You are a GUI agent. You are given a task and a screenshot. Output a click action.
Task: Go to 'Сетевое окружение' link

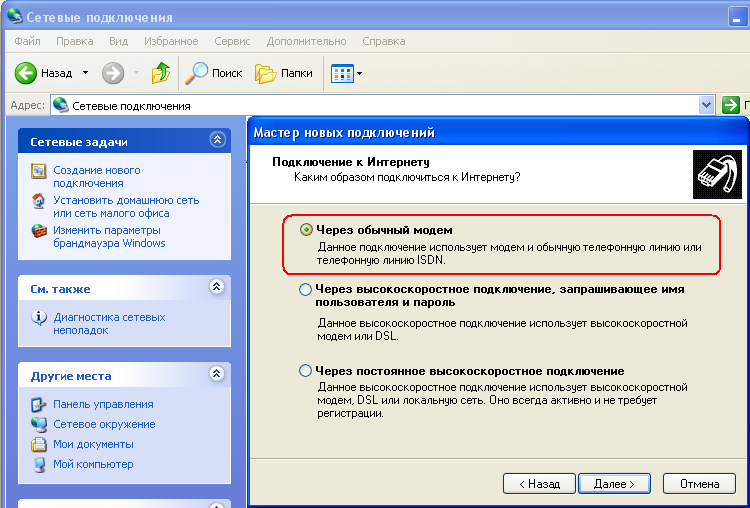pyautogui.click(x=104, y=424)
